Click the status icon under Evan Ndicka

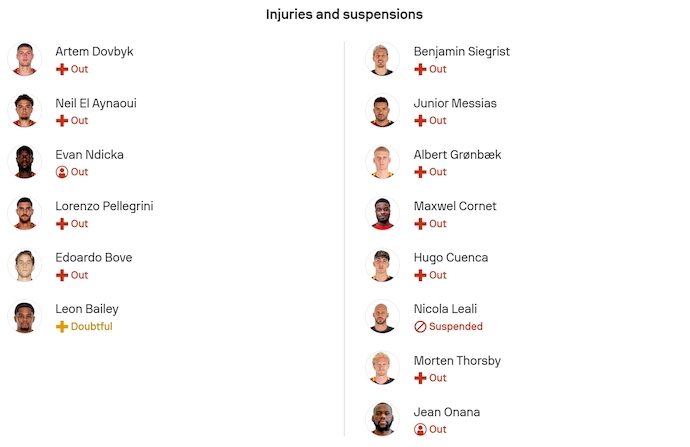coord(62,172)
